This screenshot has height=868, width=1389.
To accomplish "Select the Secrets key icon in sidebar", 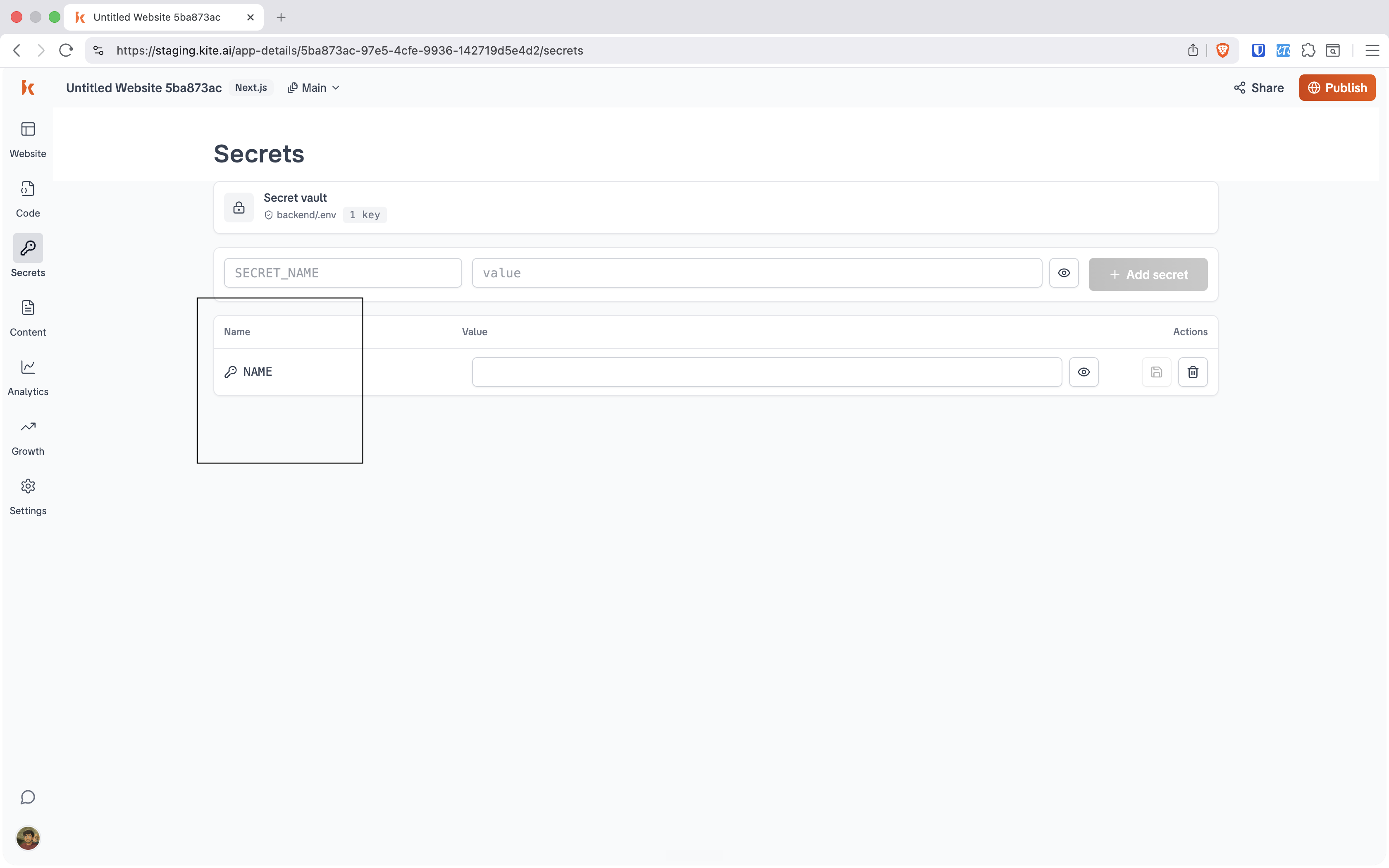I will (x=28, y=248).
